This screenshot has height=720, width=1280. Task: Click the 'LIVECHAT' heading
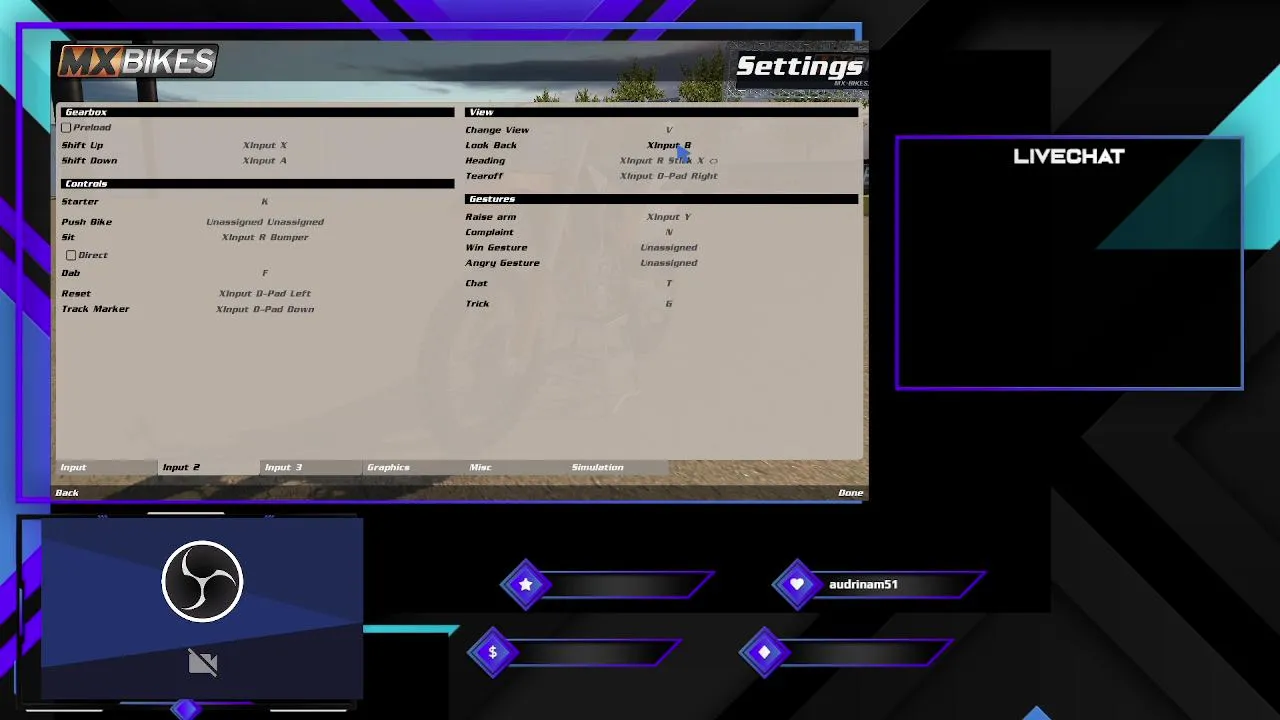[1069, 157]
